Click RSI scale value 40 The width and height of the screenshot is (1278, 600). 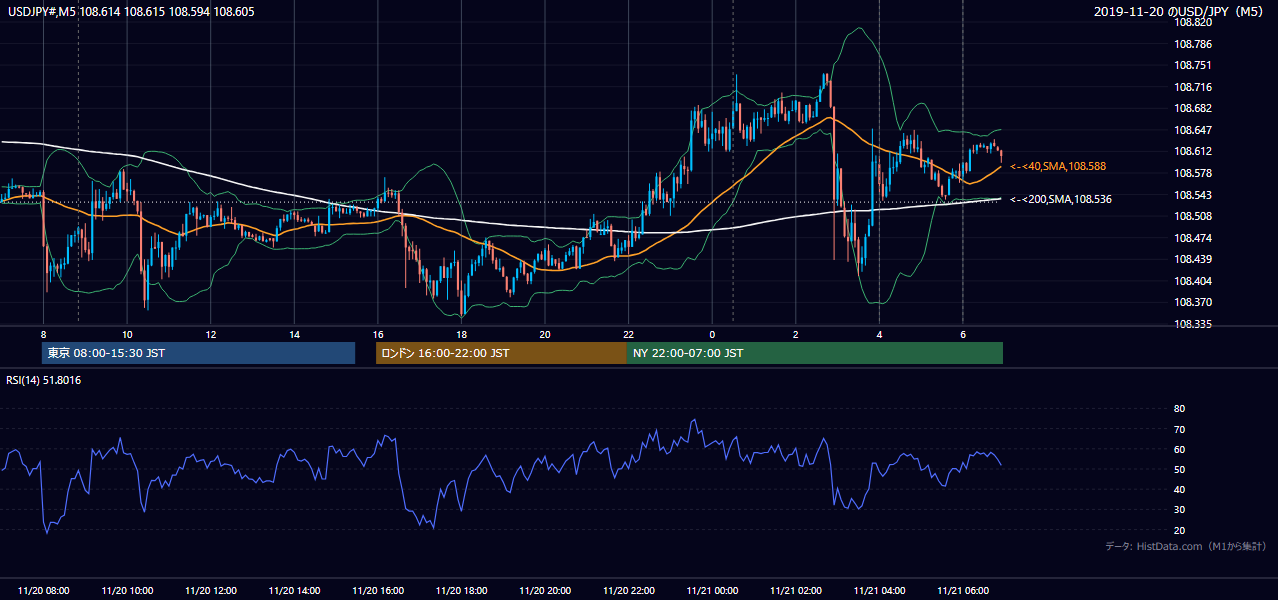(x=1179, y=489)
